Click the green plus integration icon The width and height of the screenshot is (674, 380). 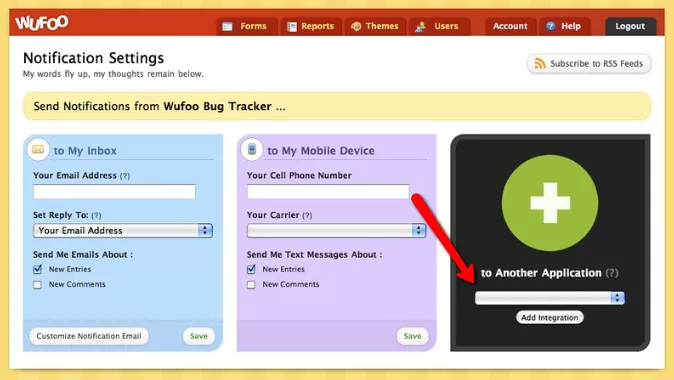point(550,203)
